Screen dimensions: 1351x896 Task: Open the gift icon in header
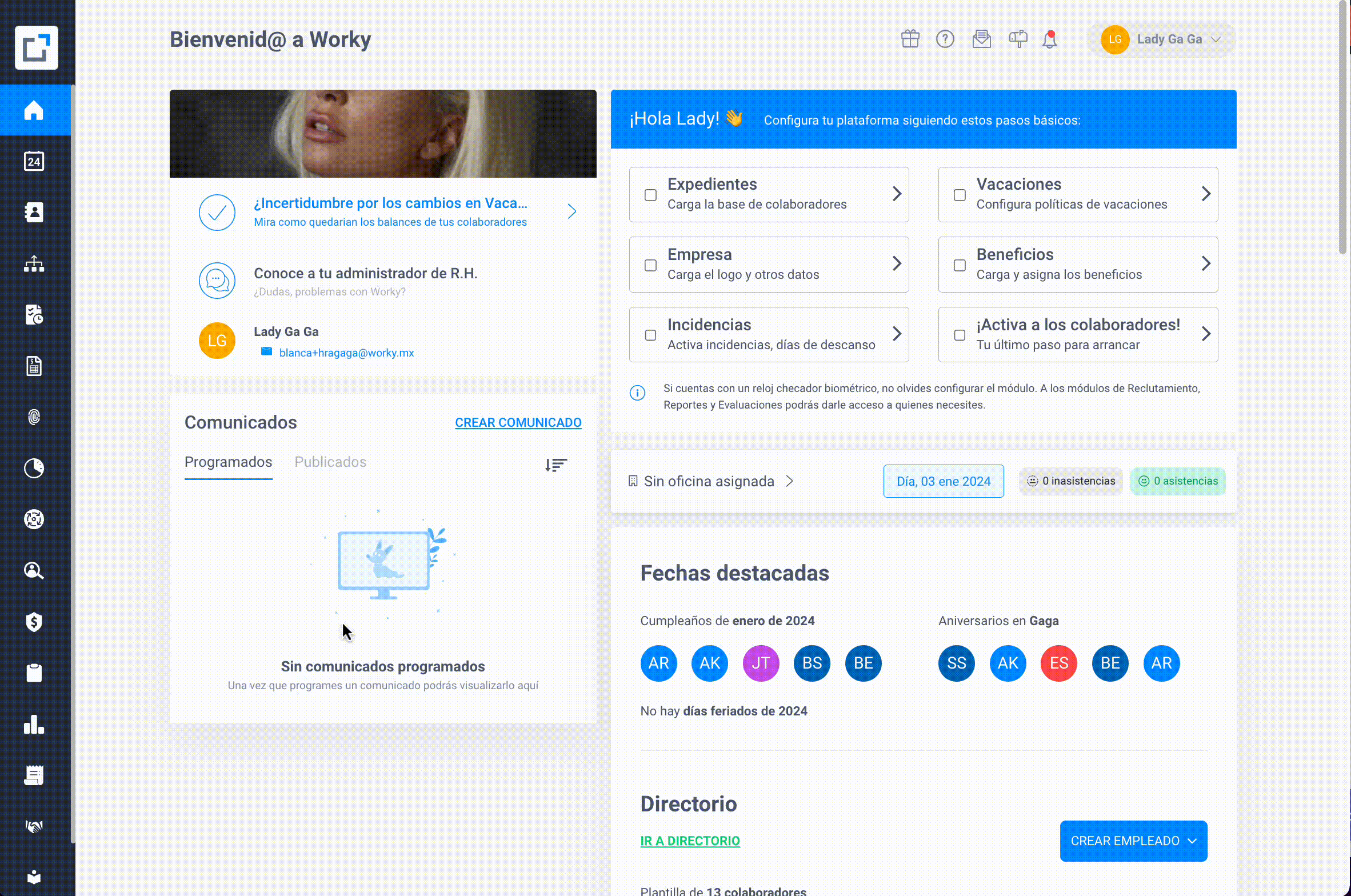point(910,39)
